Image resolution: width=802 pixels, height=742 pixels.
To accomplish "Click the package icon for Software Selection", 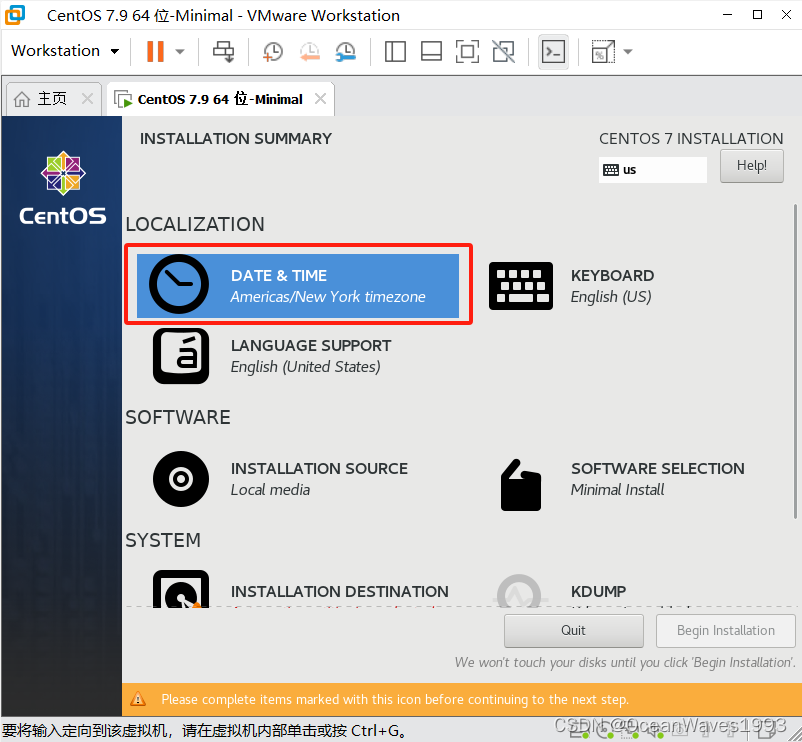I will (x=521, y=485).
